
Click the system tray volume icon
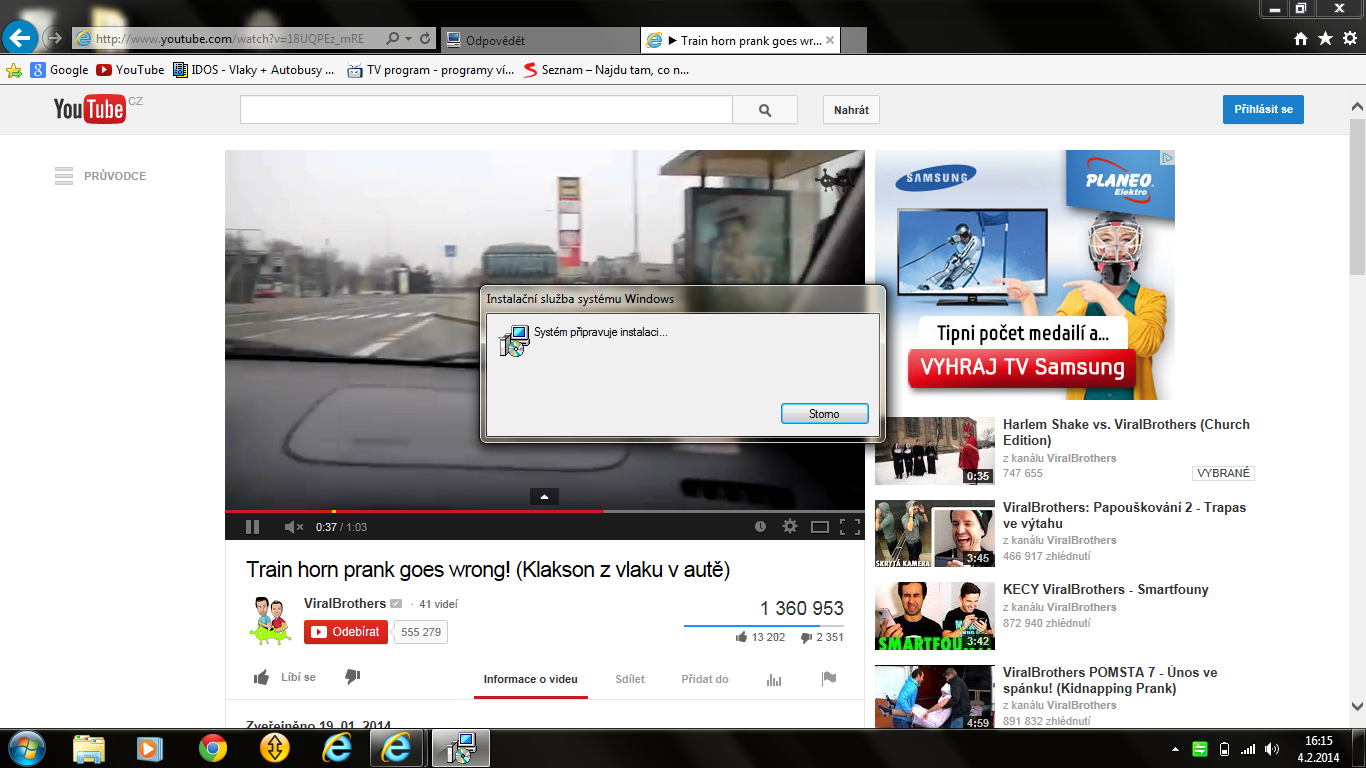pos(1272,749)
